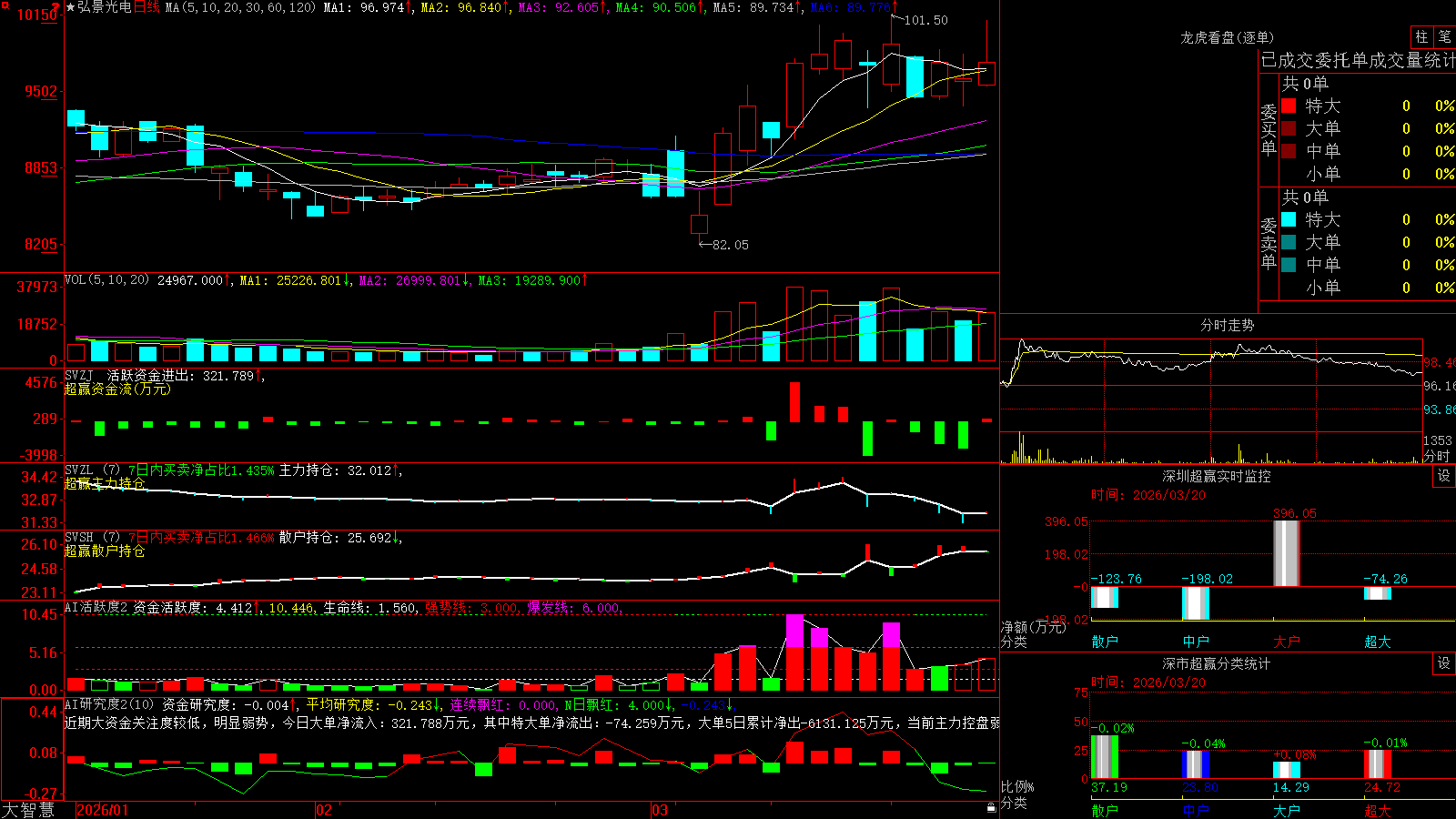Click the 委卖单 section label

(1269, 243)
